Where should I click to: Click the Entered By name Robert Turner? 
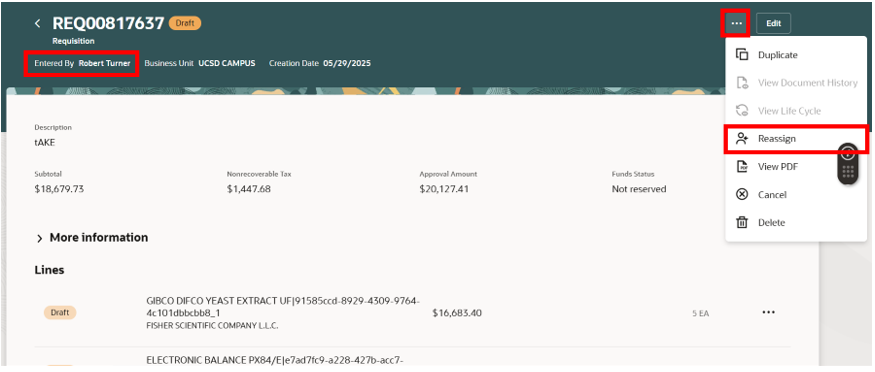104,64
